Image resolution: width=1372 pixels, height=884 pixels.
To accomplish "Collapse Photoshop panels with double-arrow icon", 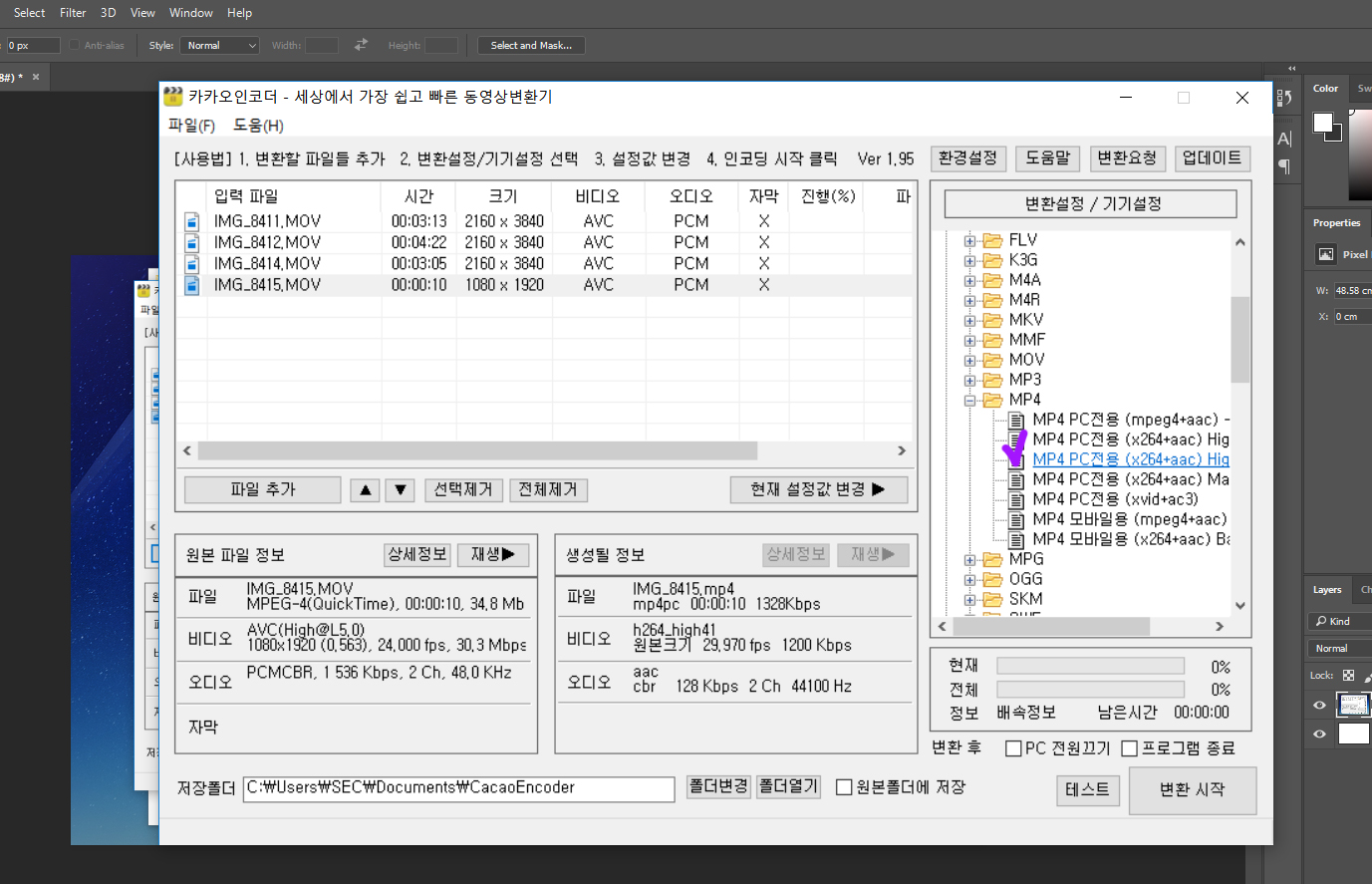I will (x=1291, y=68).
